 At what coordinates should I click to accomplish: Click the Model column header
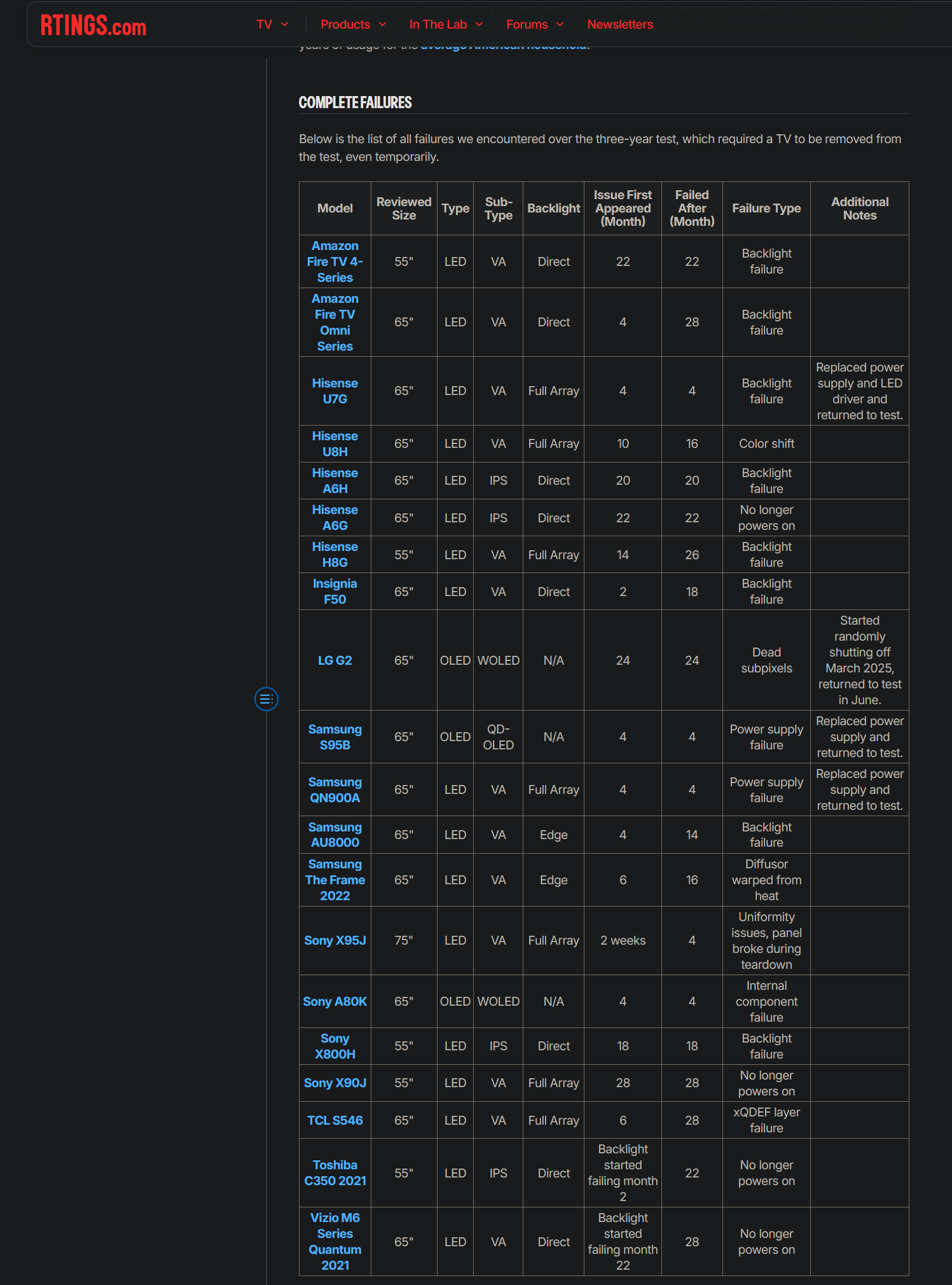pos(335,209)
